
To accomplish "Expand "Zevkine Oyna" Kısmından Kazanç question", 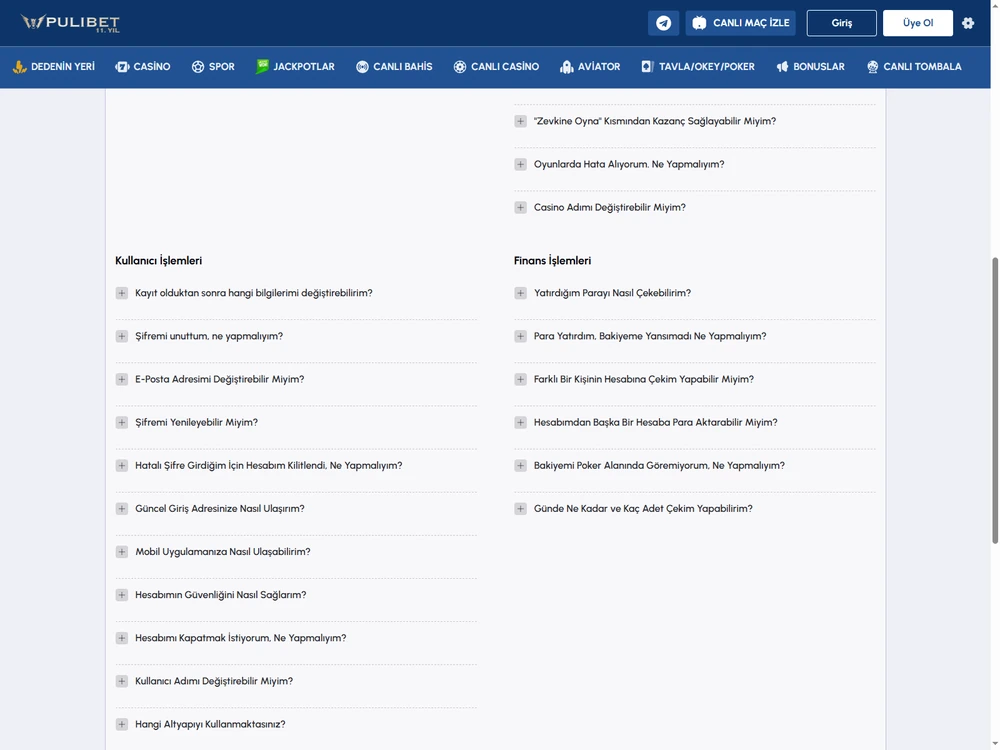I will 520,121.
